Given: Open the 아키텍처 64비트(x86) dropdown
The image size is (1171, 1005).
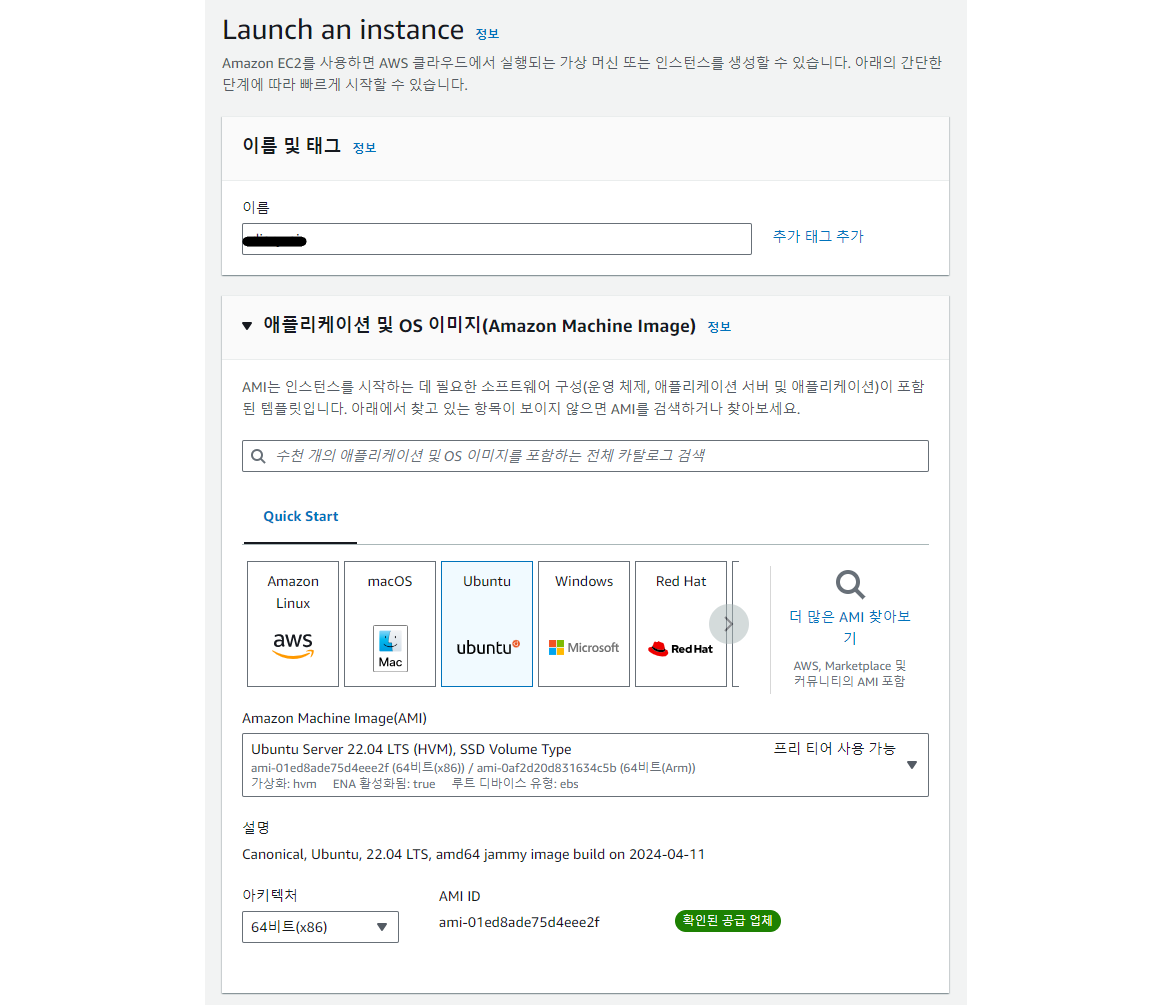Looking at the screenshot, I should coord(320,927).
